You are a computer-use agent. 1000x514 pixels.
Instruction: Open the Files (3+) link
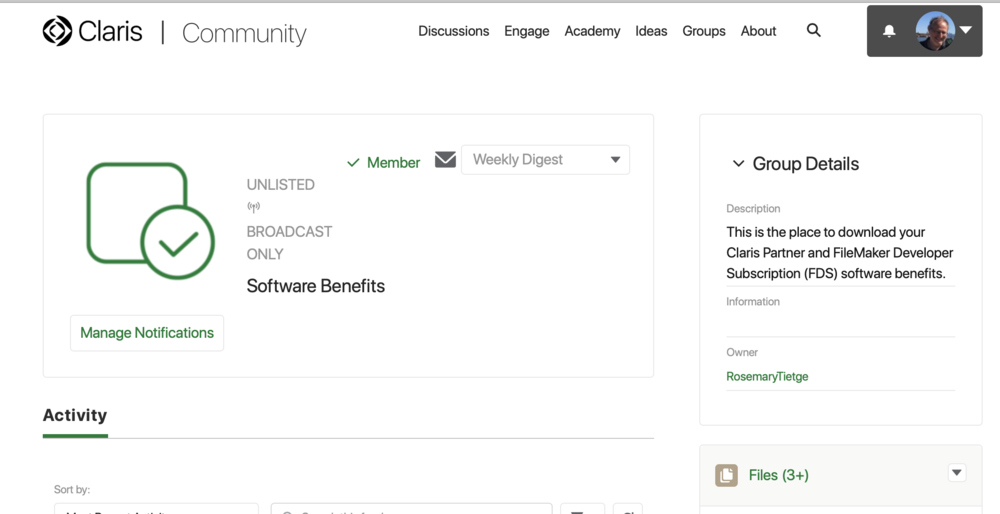(779, 475)
